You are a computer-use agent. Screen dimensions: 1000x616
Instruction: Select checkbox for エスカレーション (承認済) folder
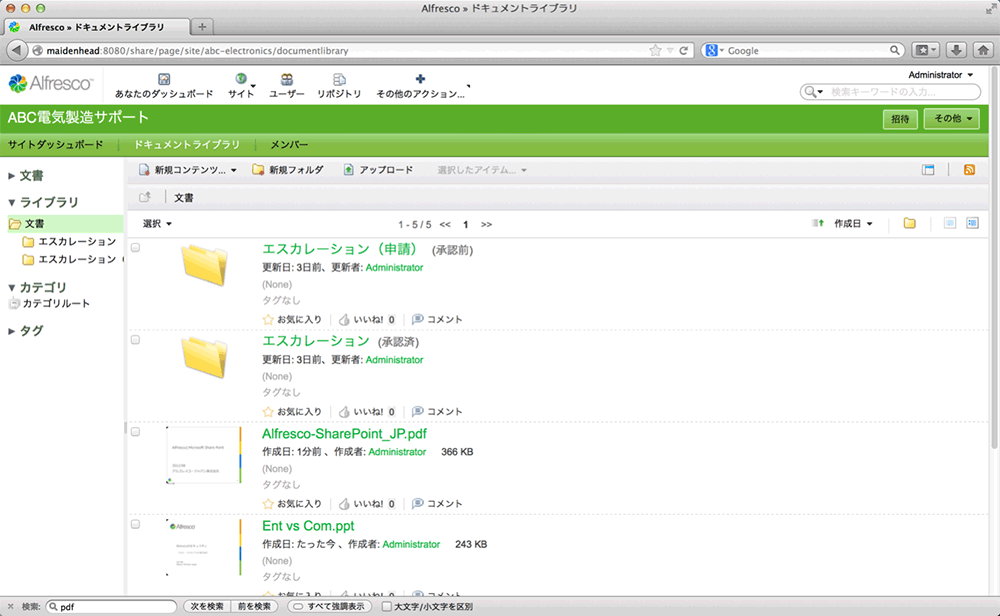(135, 340)
